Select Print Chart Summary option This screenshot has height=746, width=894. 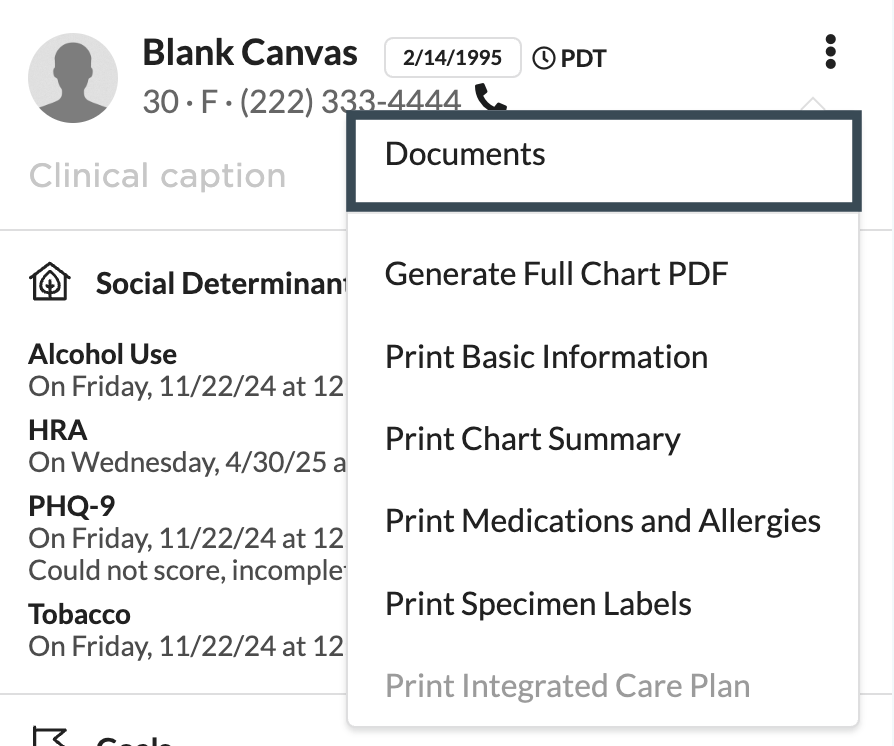[x=532, y=439]
